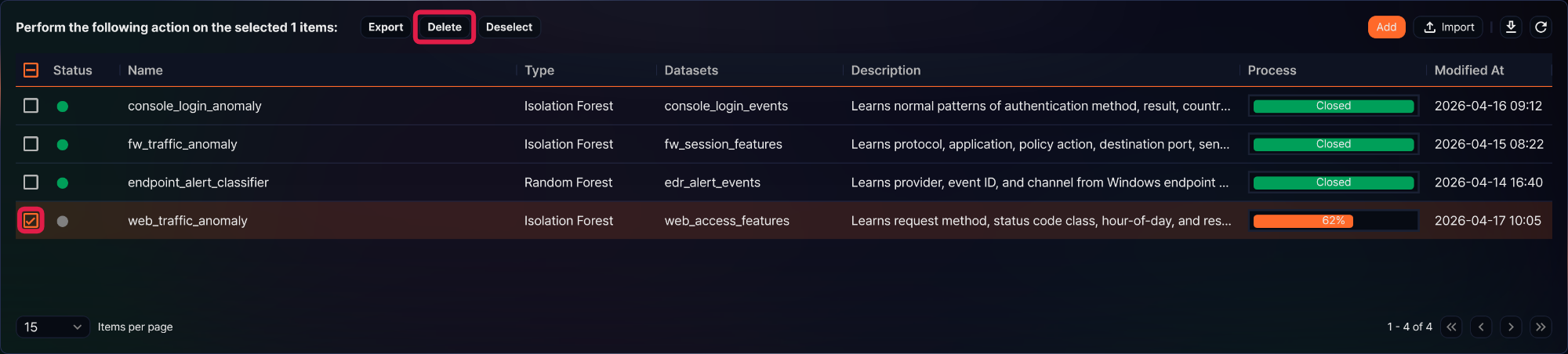The image size is (1568, 354).
Task: Click the orange Add button
Action: 1386,27
